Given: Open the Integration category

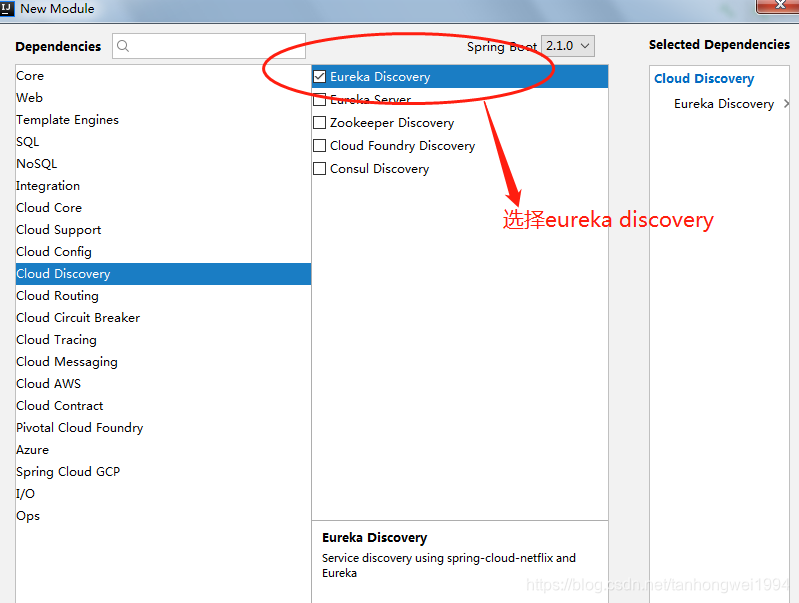Looking at the screenshot, I should 163,186.
